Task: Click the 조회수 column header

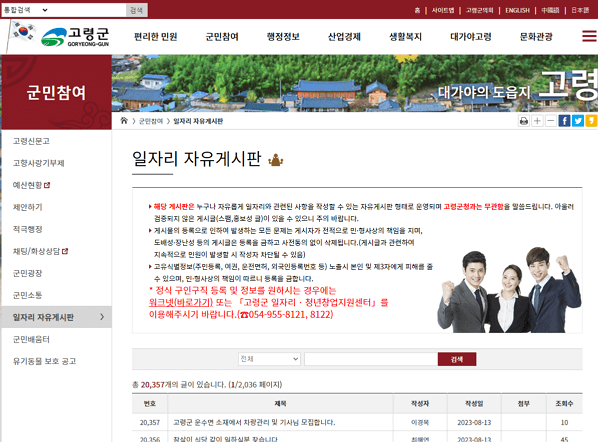Action: point(564,403)
